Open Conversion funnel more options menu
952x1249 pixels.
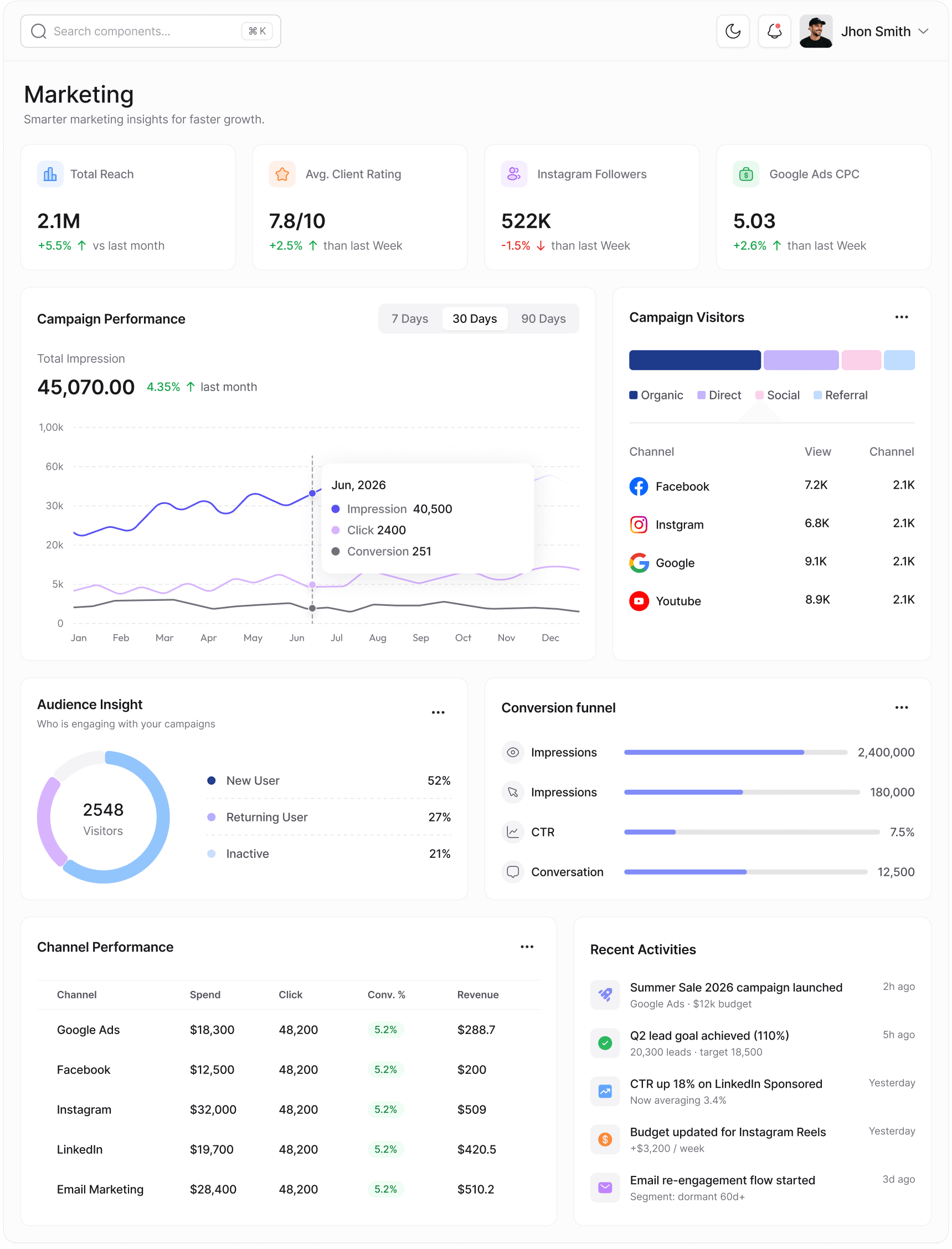(902, 708)
